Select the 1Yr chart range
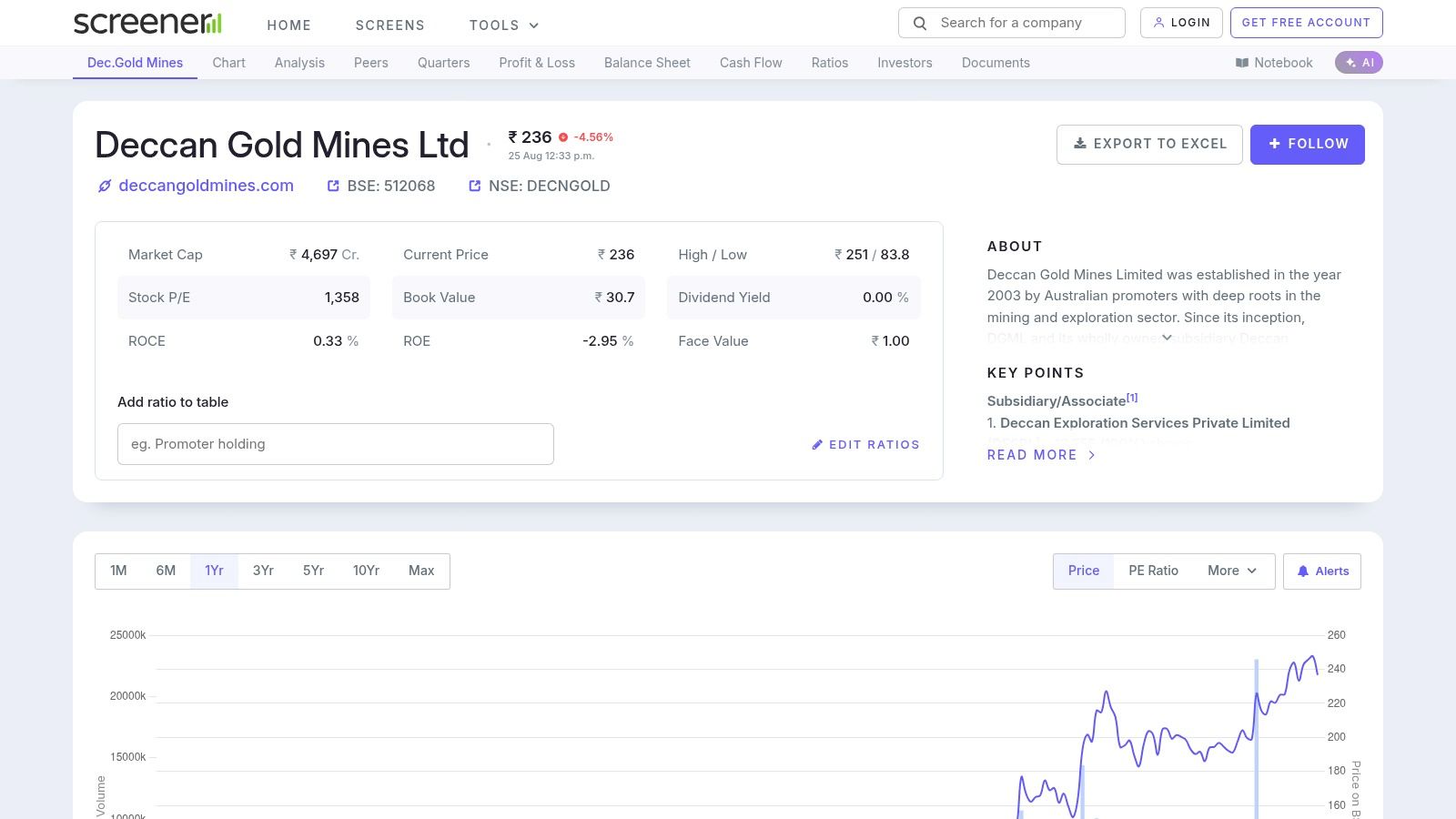This screenshot has width=1456, height=819. point(214,571)
